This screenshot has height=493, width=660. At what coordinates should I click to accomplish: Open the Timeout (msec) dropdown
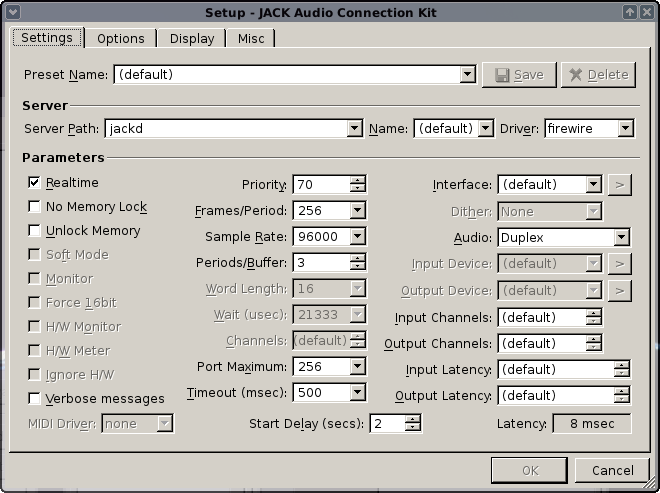coord(357,392)
